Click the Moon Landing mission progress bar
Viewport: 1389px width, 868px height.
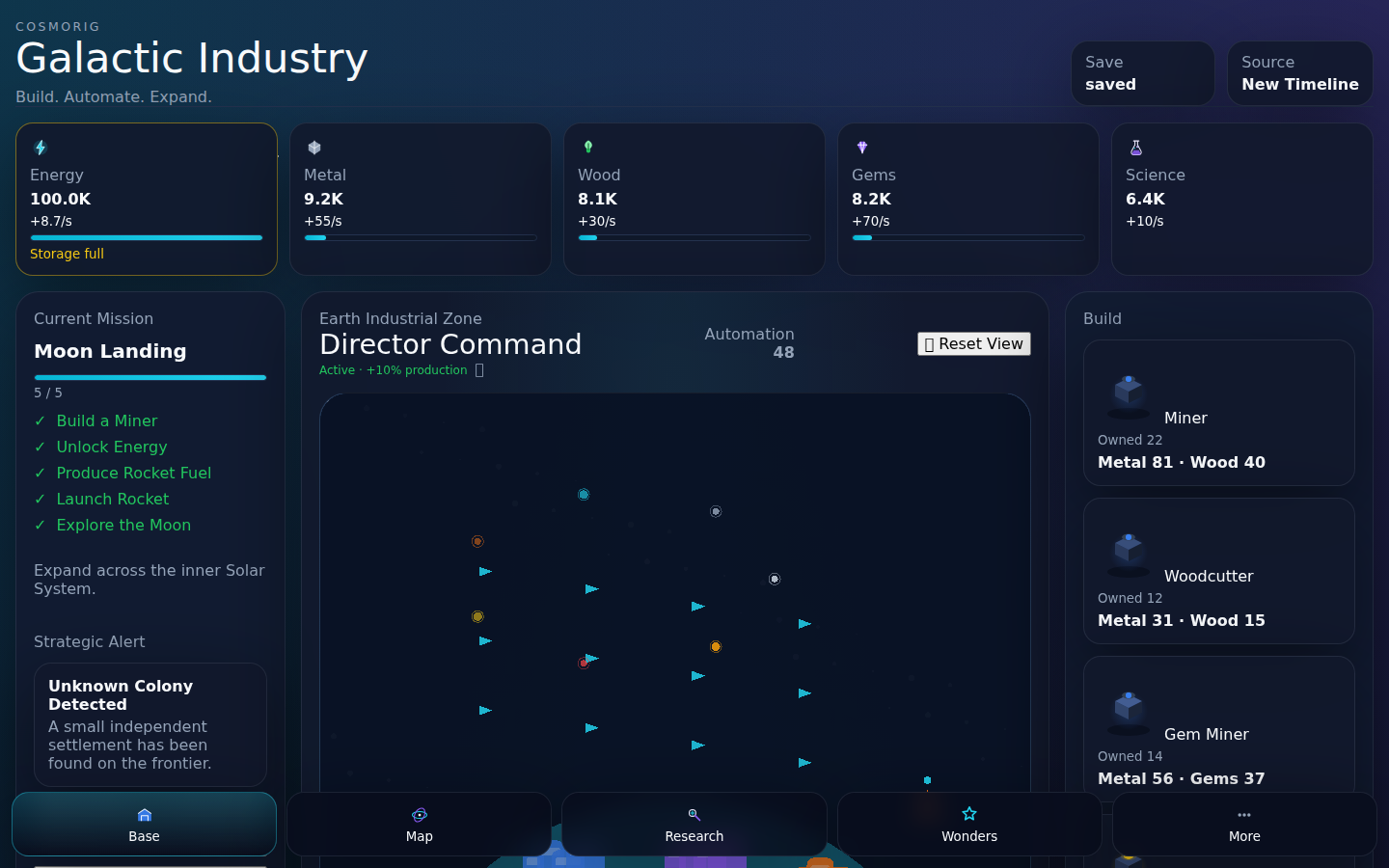tap(150, 377)
